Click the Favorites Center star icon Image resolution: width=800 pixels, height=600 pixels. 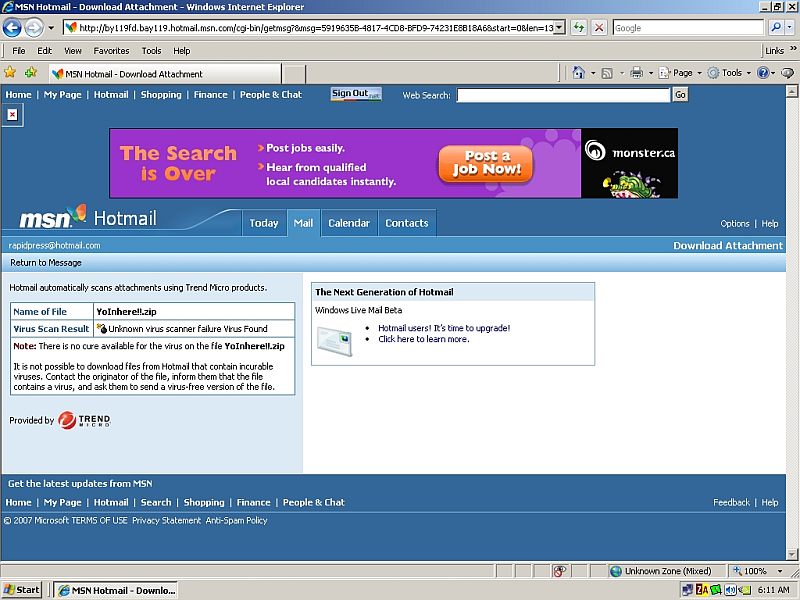click(10, 73)
